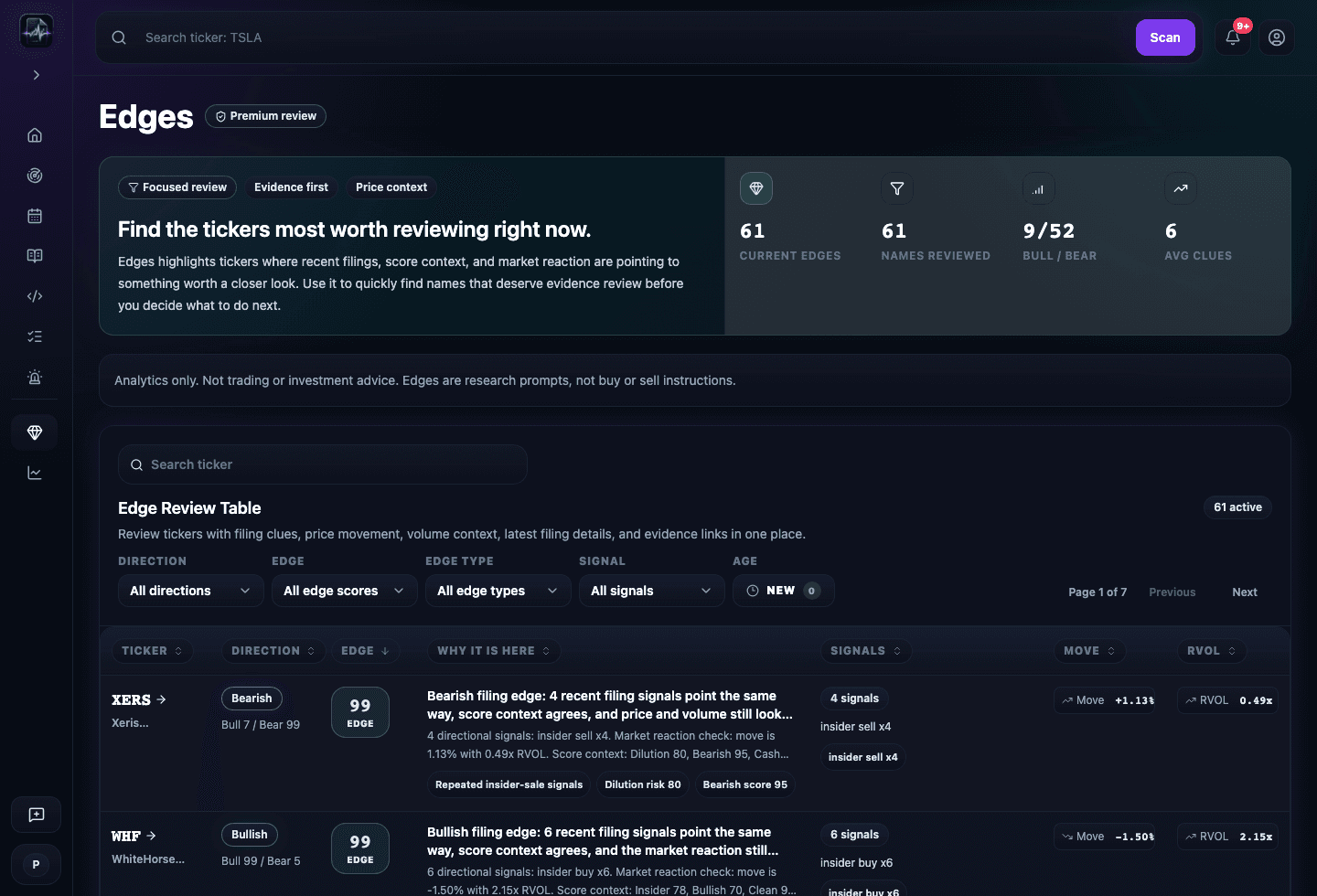1317x896 pixels.
Task: Sort by the EDGE column header
Action: click(365, 651)
